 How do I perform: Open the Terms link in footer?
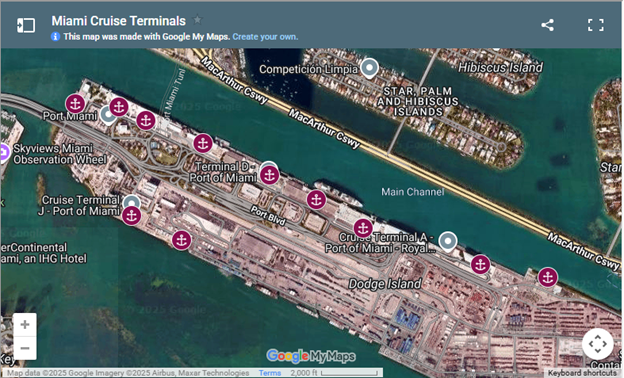coord(270,373)
